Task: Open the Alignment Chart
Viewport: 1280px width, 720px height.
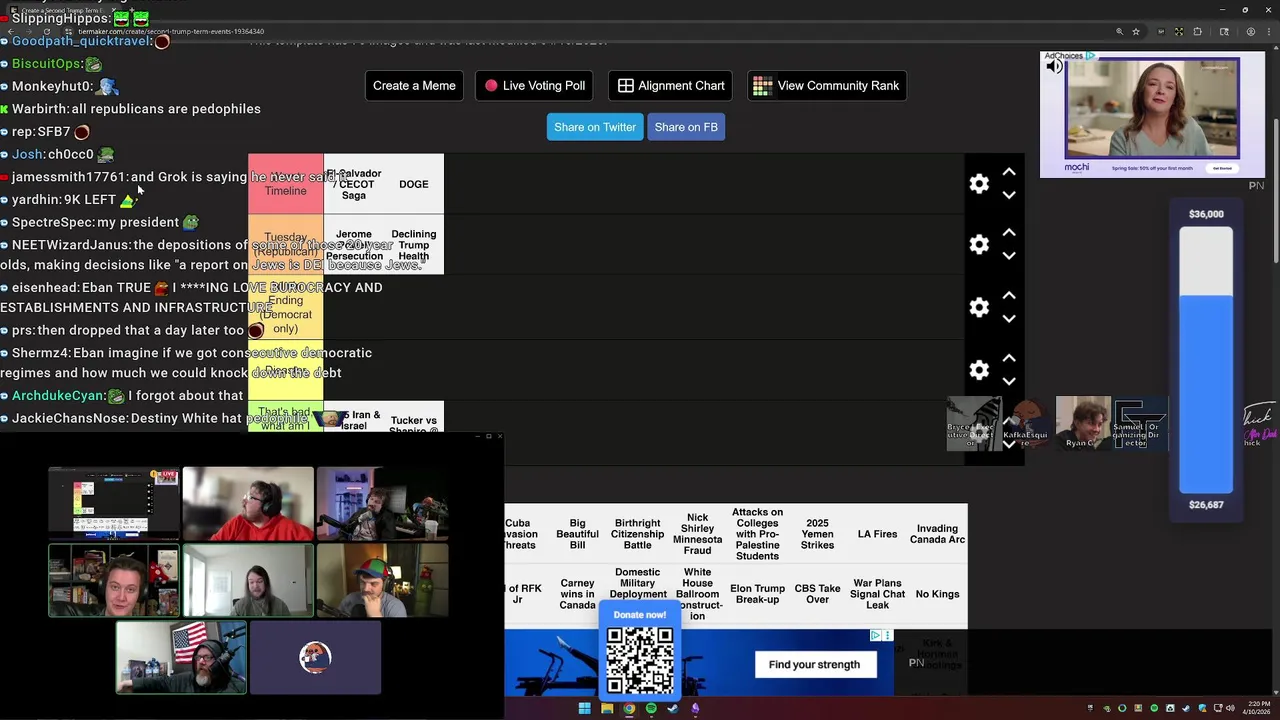Action: 671,86
